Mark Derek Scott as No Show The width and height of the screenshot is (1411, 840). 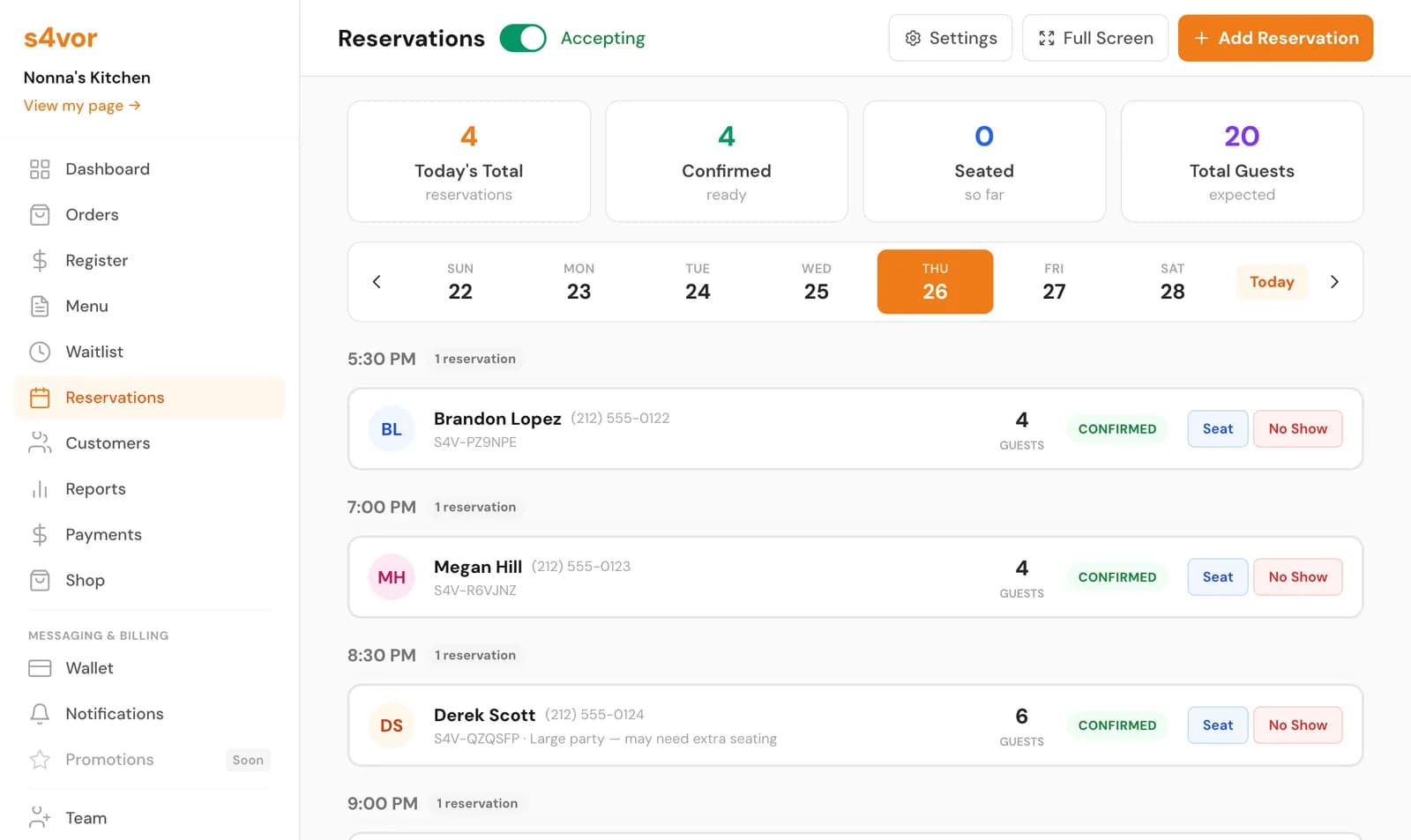(x=1297, y=725)
